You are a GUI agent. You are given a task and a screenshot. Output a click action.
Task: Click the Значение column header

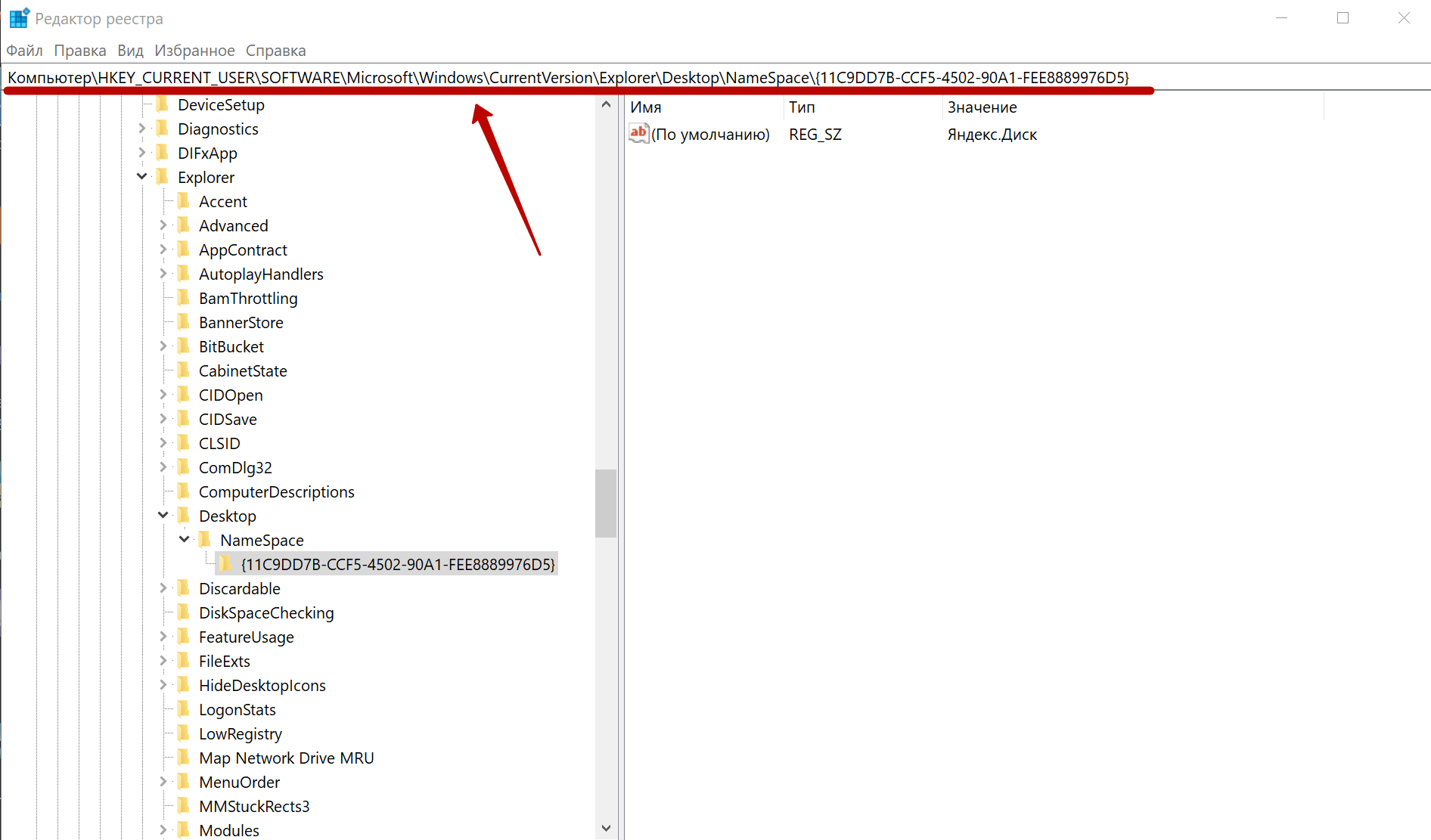pos(1134,107)
